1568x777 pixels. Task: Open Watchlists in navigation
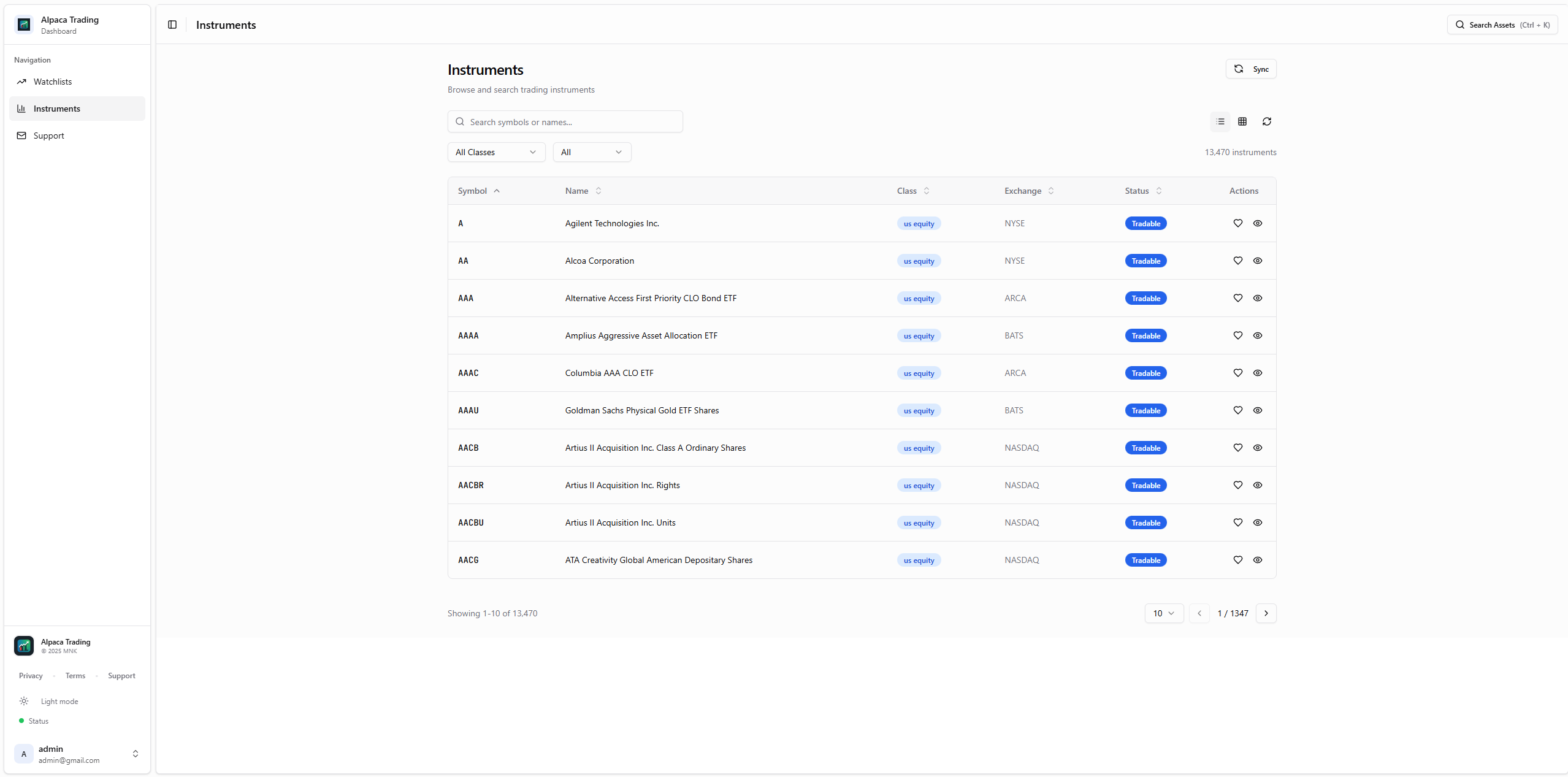coord(53,82)
